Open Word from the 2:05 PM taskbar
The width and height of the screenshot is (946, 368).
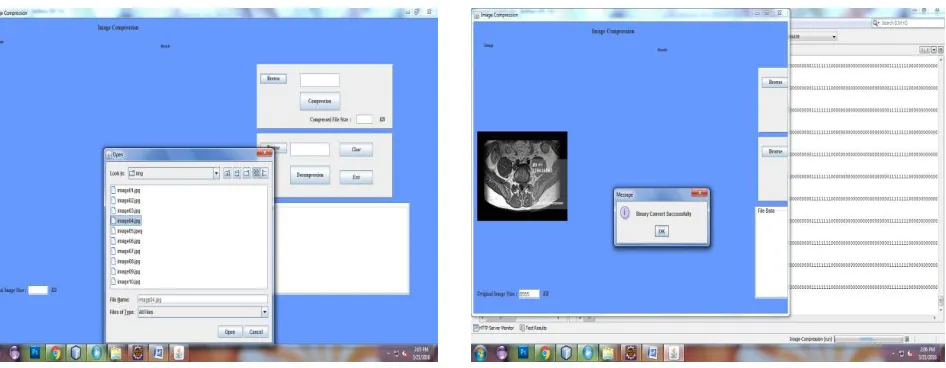click(157, 353)
